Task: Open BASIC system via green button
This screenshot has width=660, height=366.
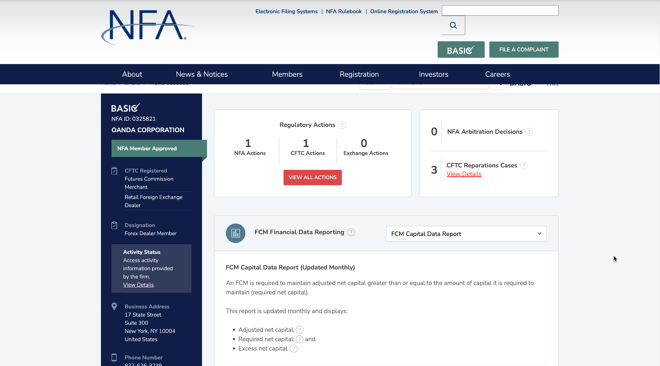Action: pyautogui.click(x=461, y=50)
